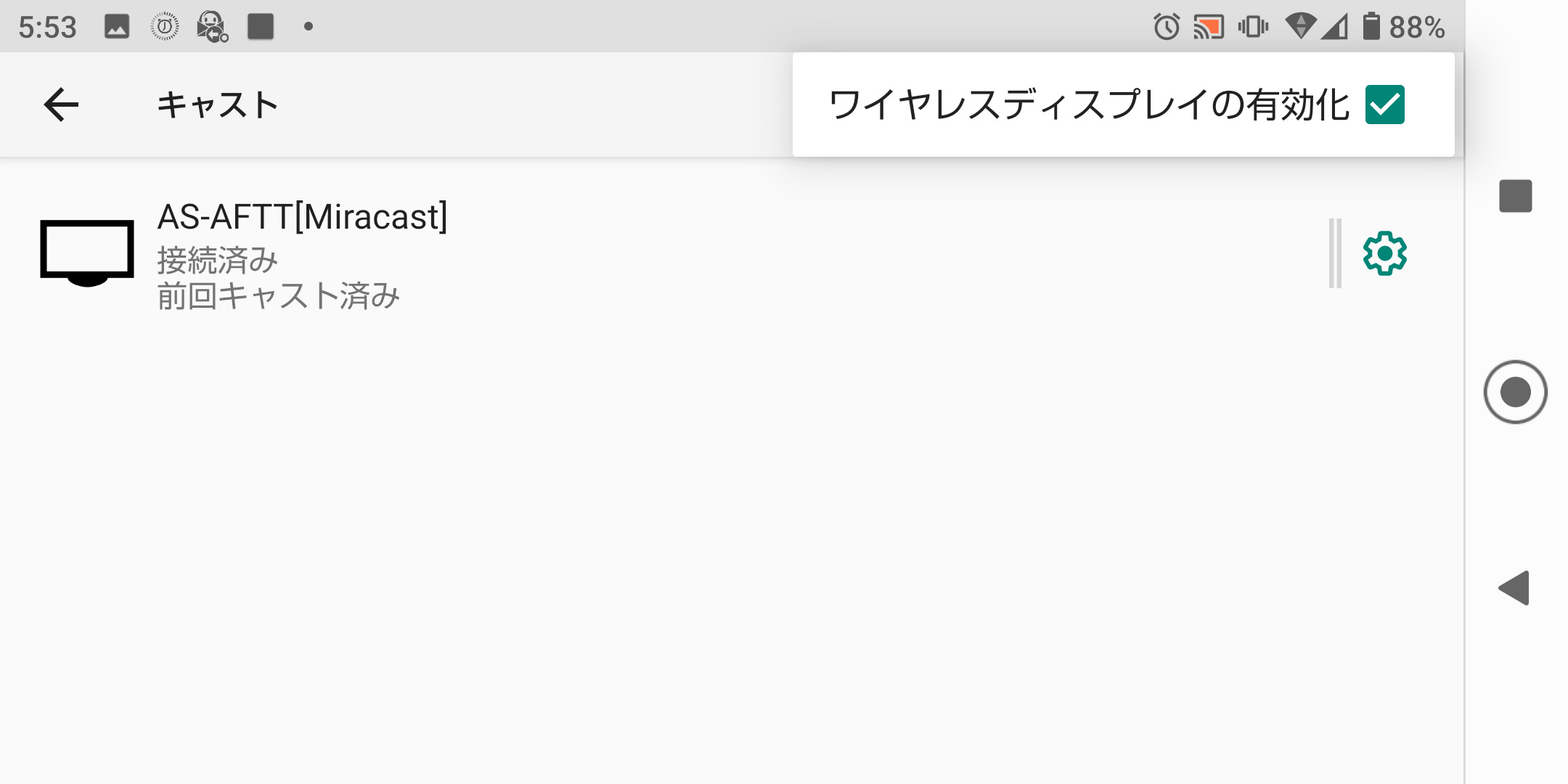Tap the 5:53 clock in status bar
1568x784 pixels.
[48, 28]
